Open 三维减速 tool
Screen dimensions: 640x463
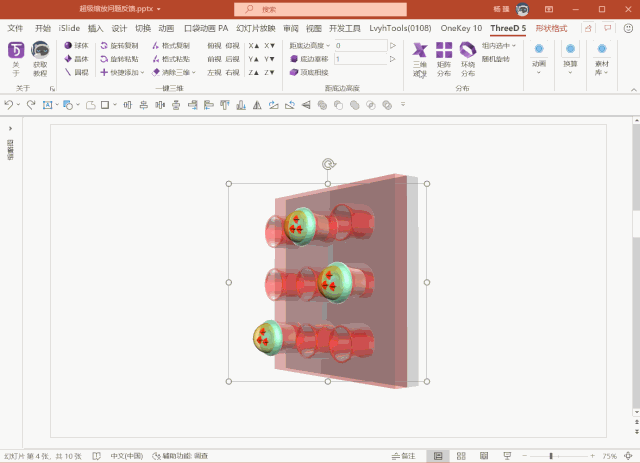tap(420, 60)
